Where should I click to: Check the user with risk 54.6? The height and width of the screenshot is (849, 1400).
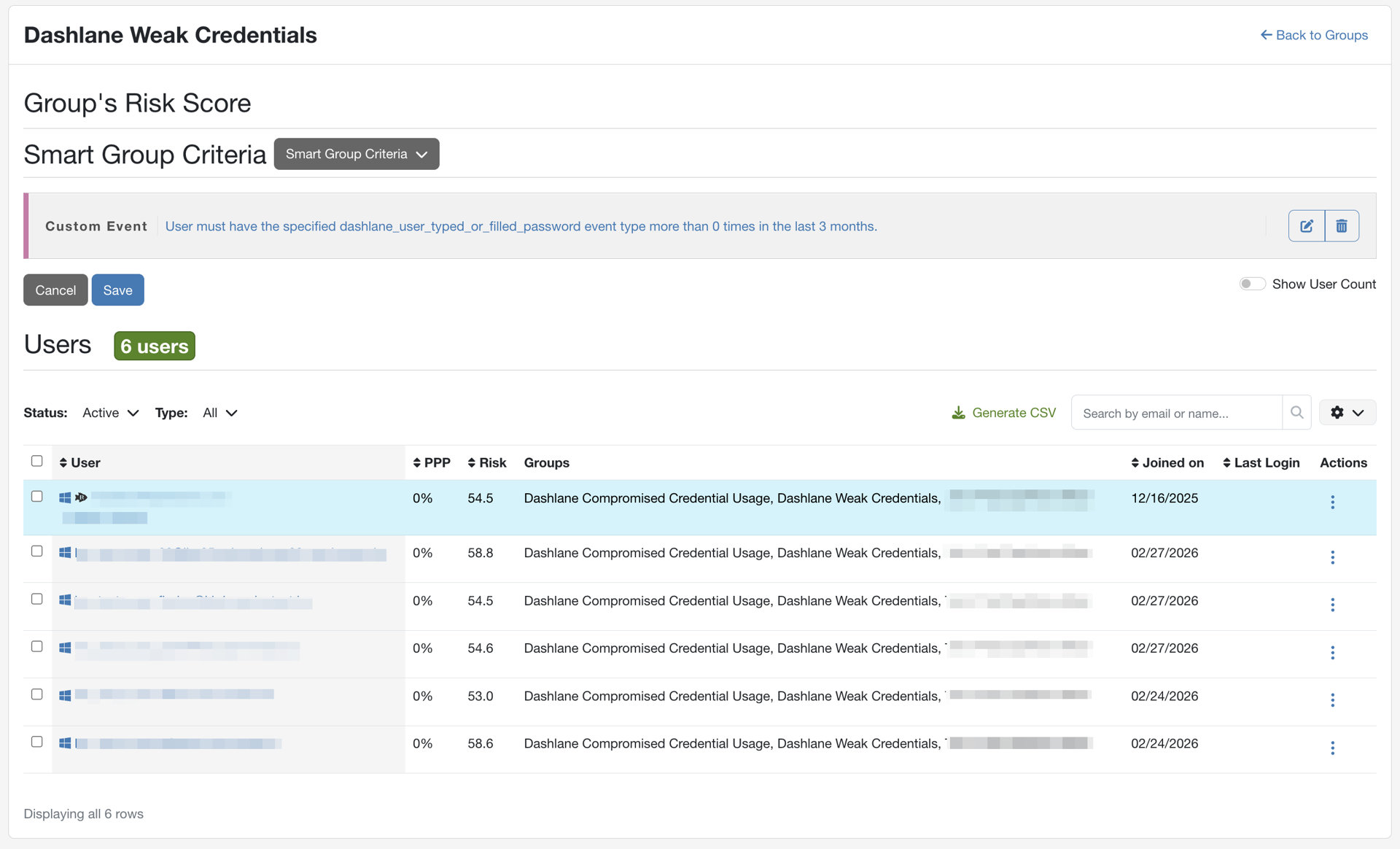pyautogui.click(x=37, y=646)
